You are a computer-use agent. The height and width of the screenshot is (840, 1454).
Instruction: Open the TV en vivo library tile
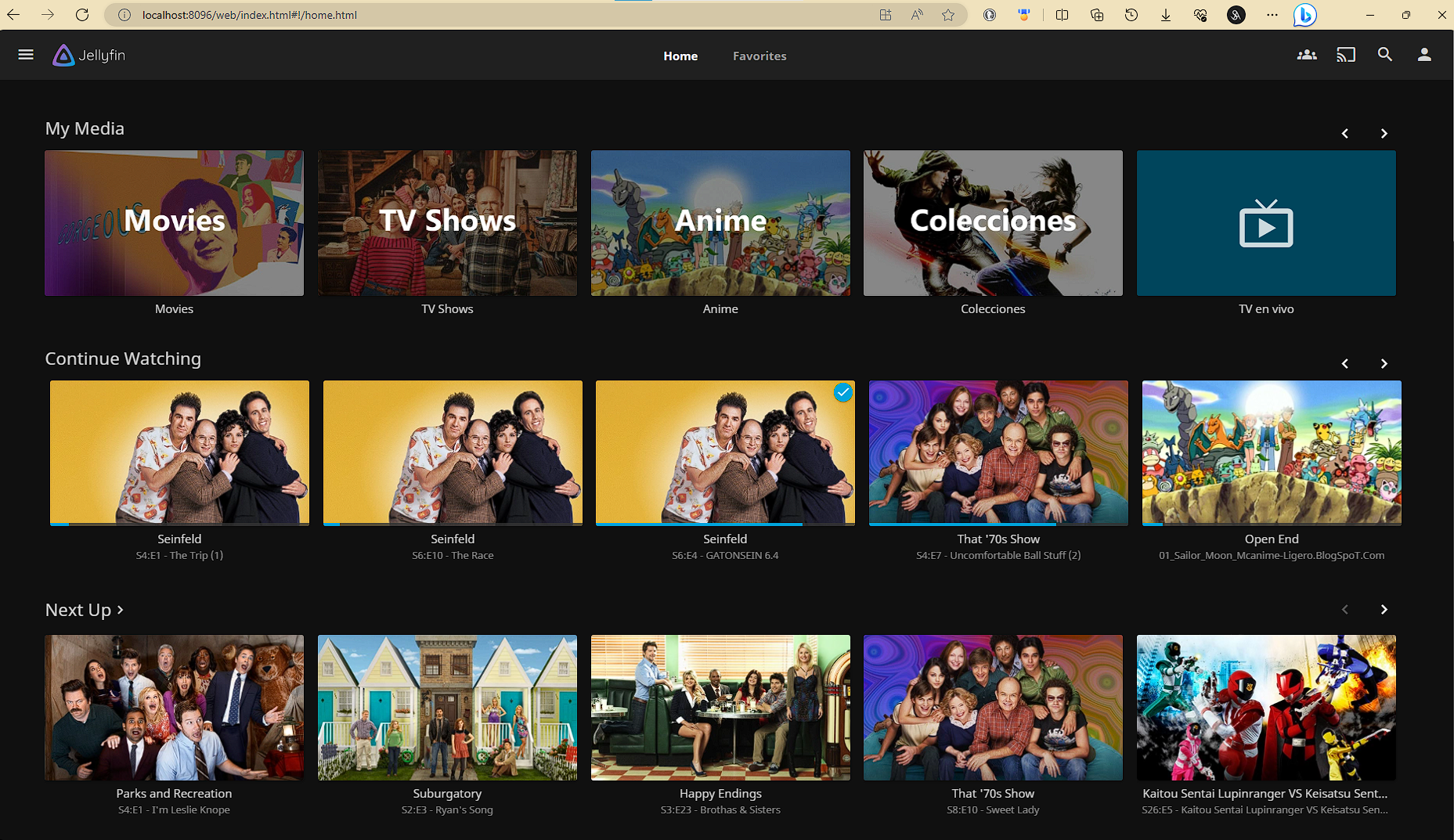[1265, 223]
